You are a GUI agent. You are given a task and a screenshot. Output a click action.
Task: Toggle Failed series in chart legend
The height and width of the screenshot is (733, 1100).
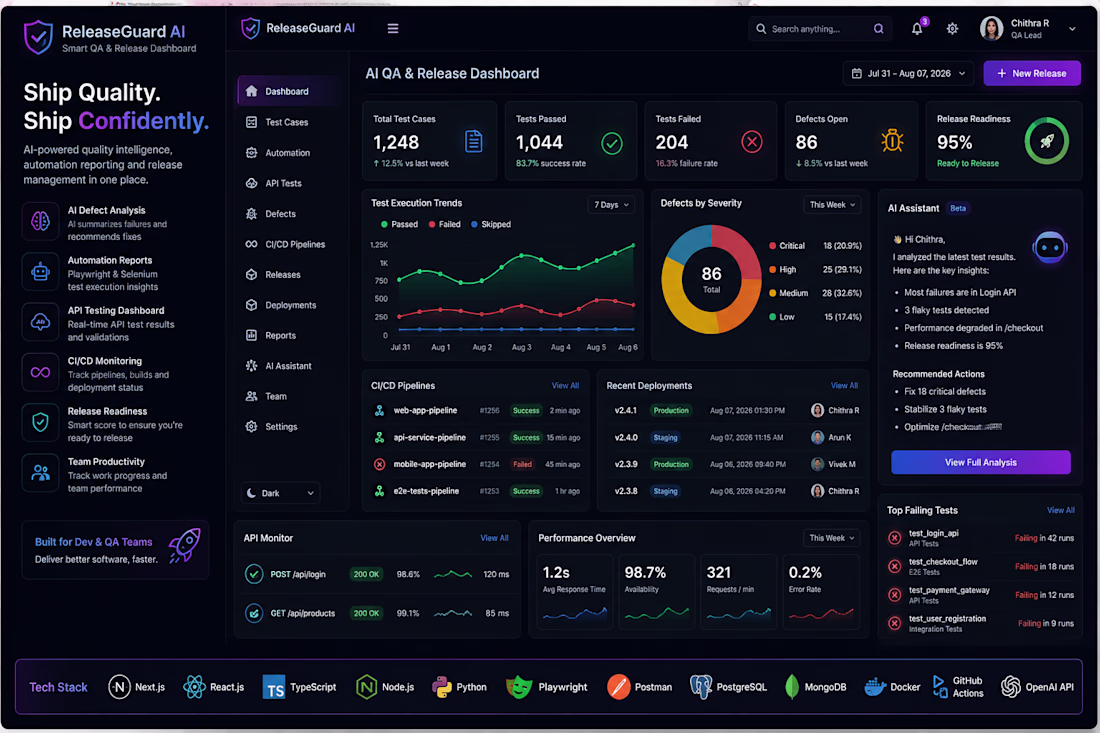[445, 224]
